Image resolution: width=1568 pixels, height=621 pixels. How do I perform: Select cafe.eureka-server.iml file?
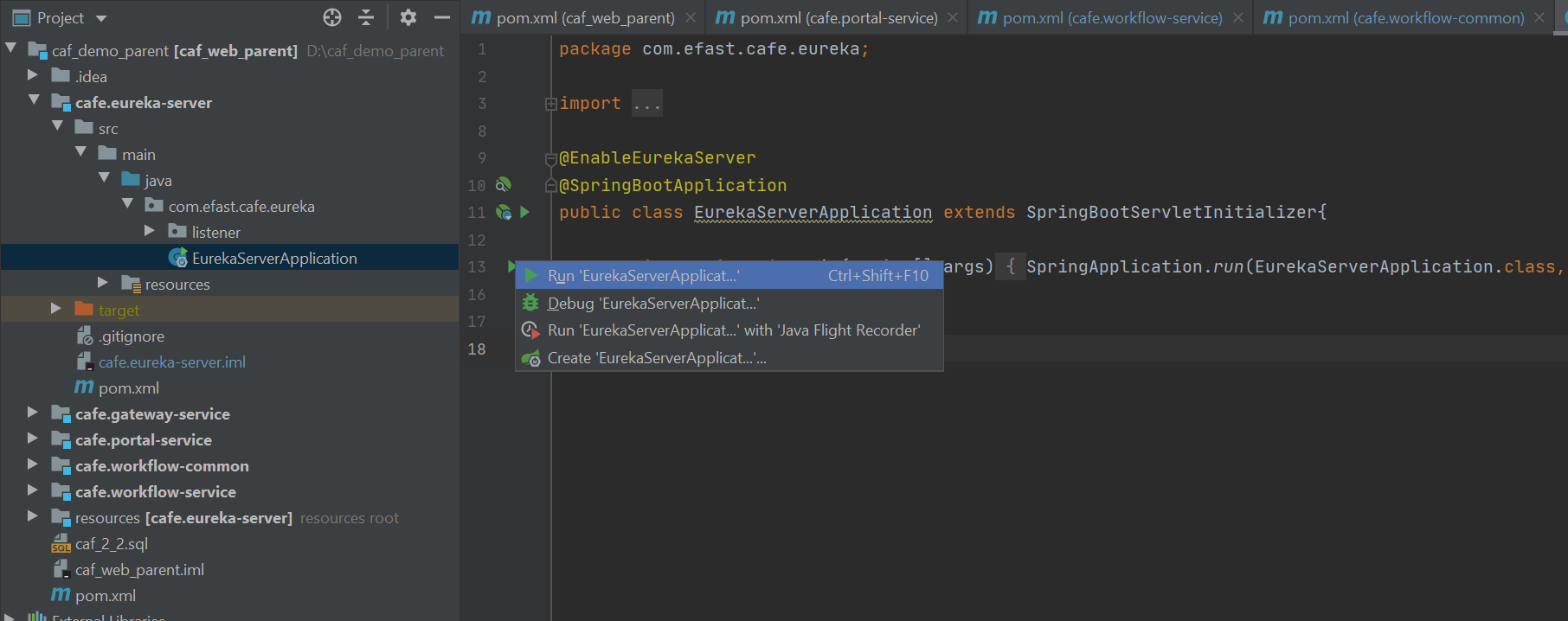229,362
